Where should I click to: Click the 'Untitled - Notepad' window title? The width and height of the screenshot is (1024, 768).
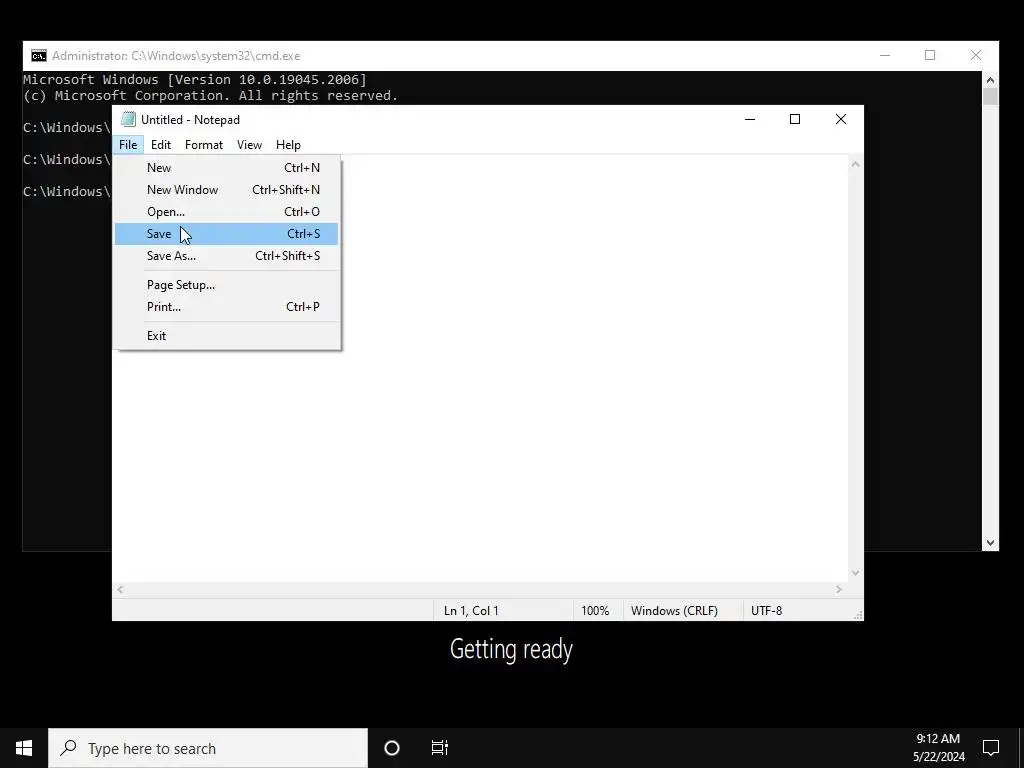190,120
